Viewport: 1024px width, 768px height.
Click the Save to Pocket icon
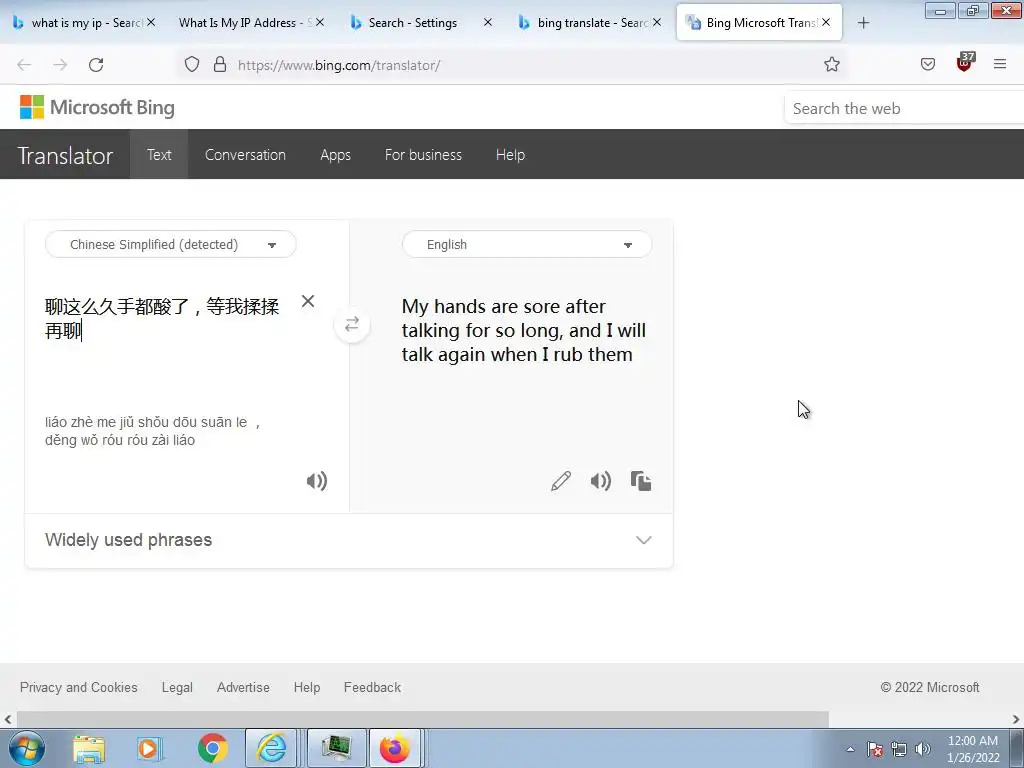pyautogui.click(x=928, y=64)
